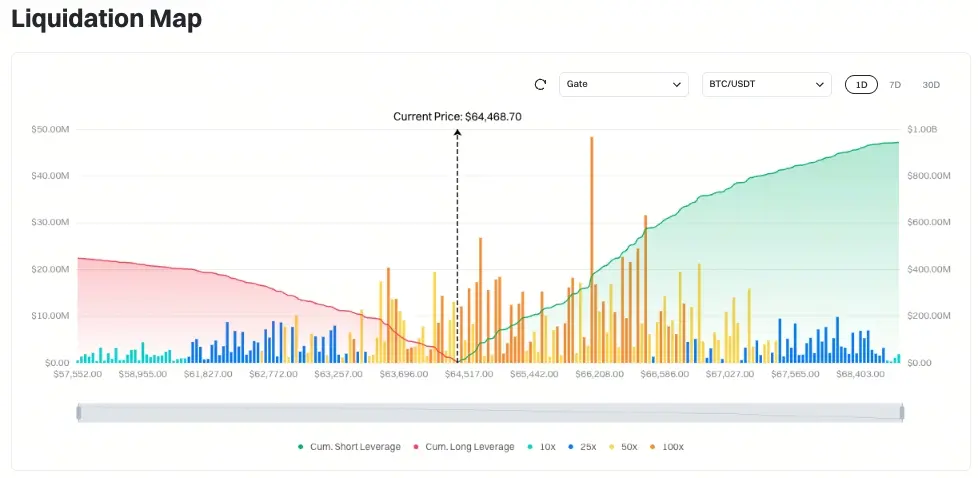The height and width of the screenshot is (478, 978).
Task: Click the left handle of range slider
Action: tap(79, 412)
